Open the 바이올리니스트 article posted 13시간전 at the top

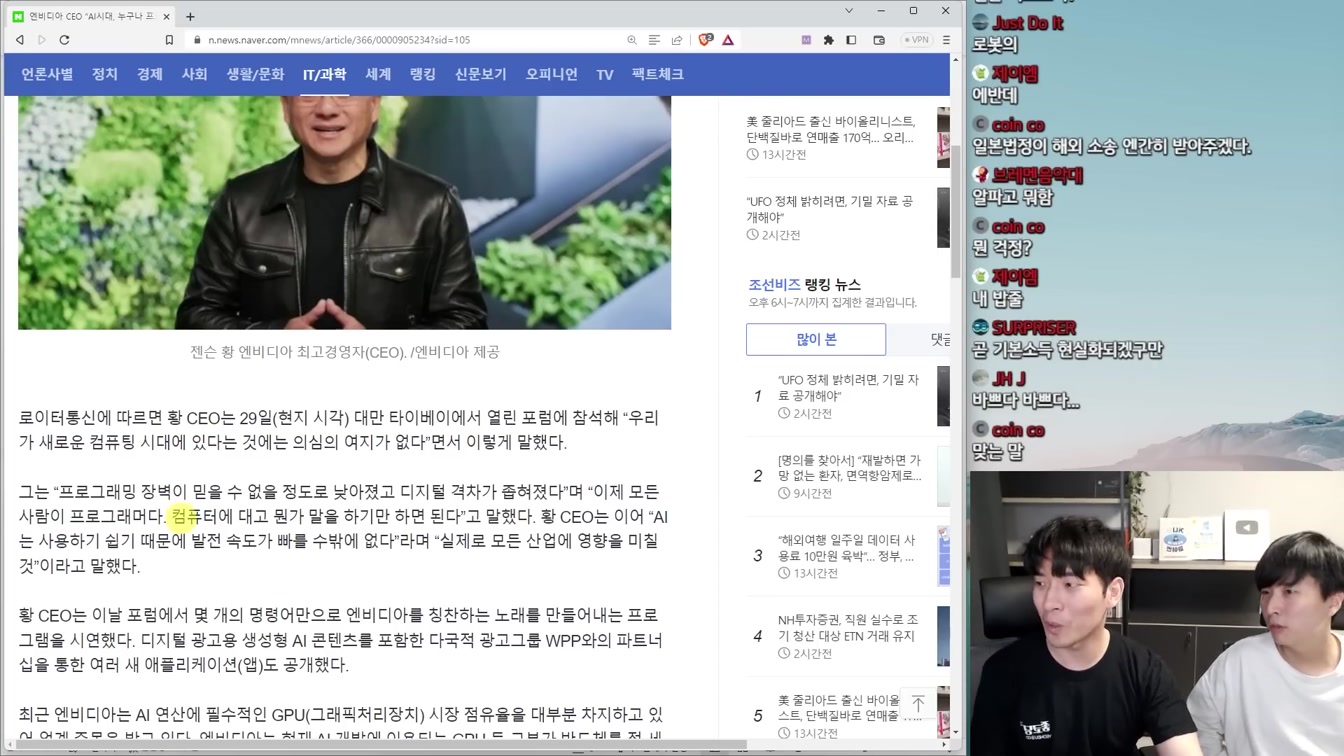[830, 130]
